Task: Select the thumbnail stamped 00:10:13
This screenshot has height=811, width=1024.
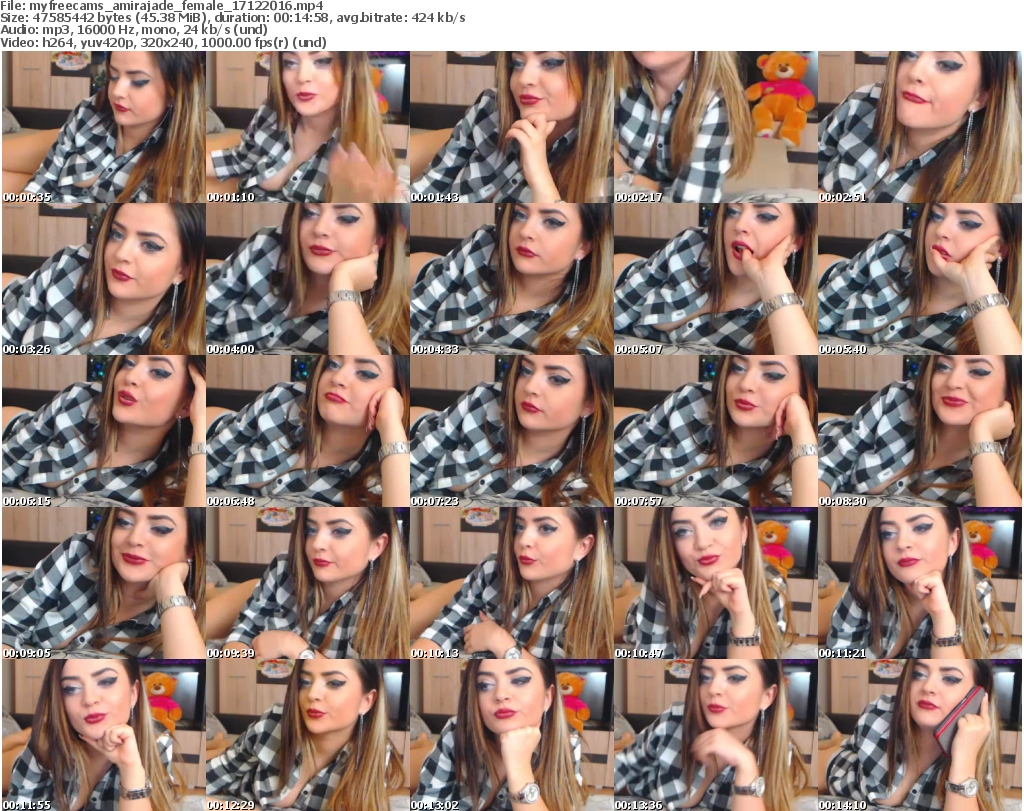Action: pos(511,584)
